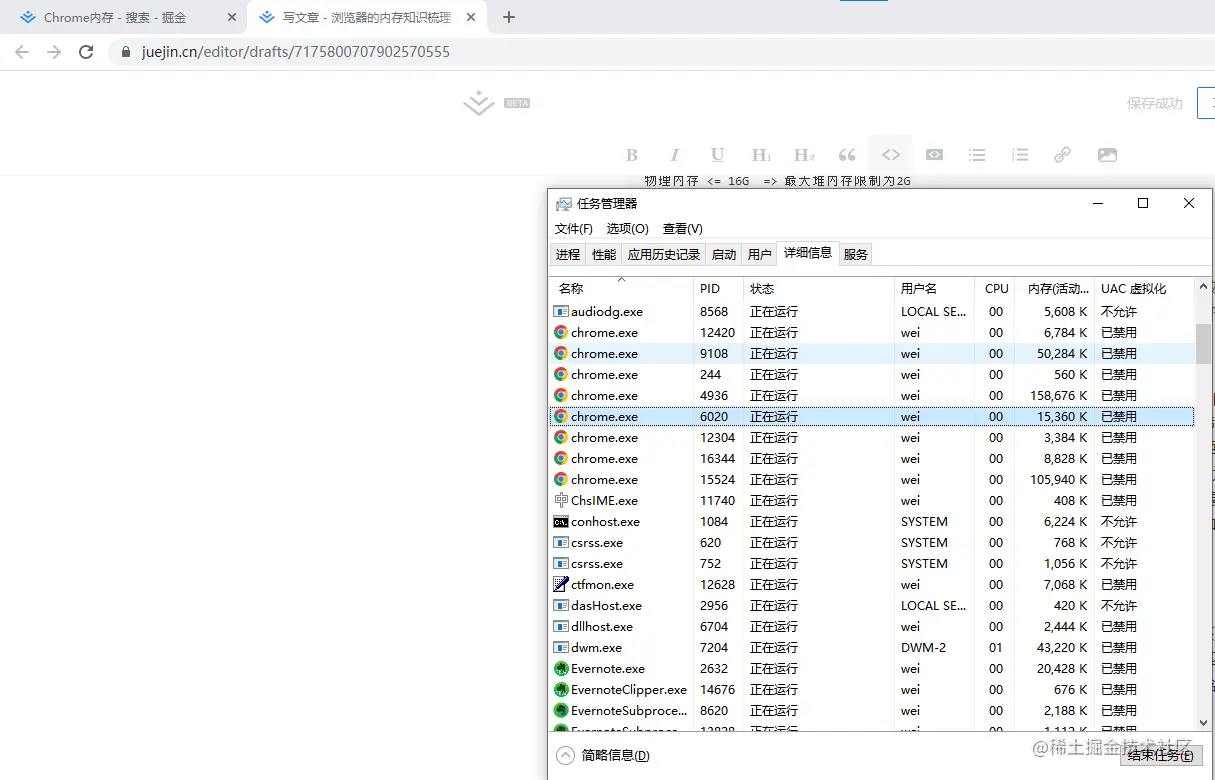Reload the current page
Screen dimensions: 1215x780
86,51
